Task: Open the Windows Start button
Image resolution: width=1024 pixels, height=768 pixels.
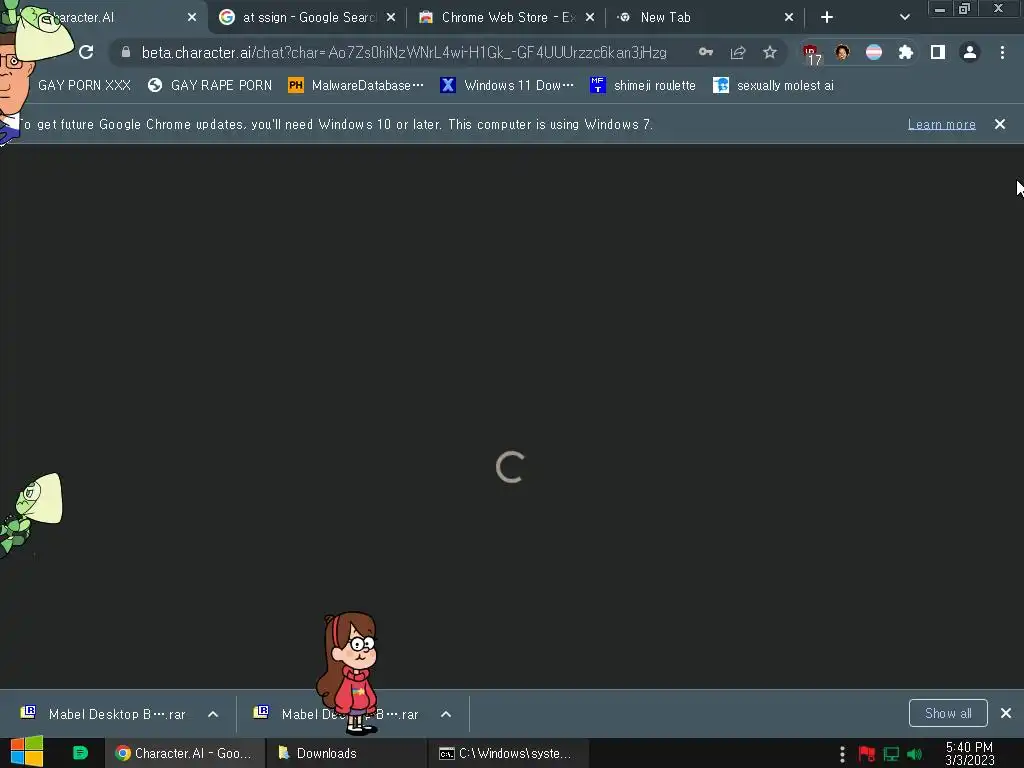Action: pyautogui.click(x=27, y=752)
